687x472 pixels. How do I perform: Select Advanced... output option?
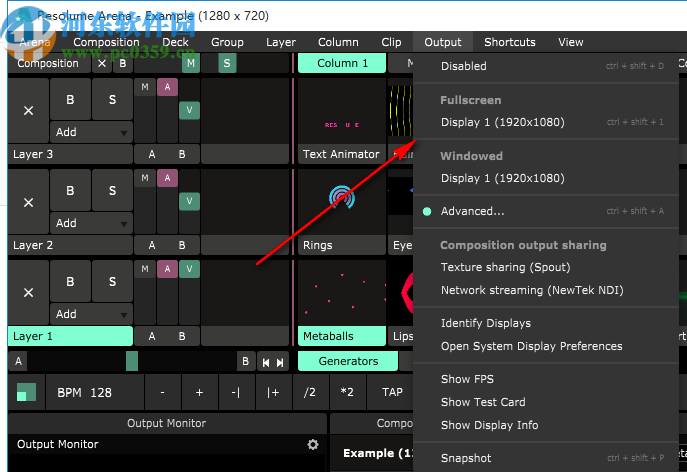click(546, 211)
